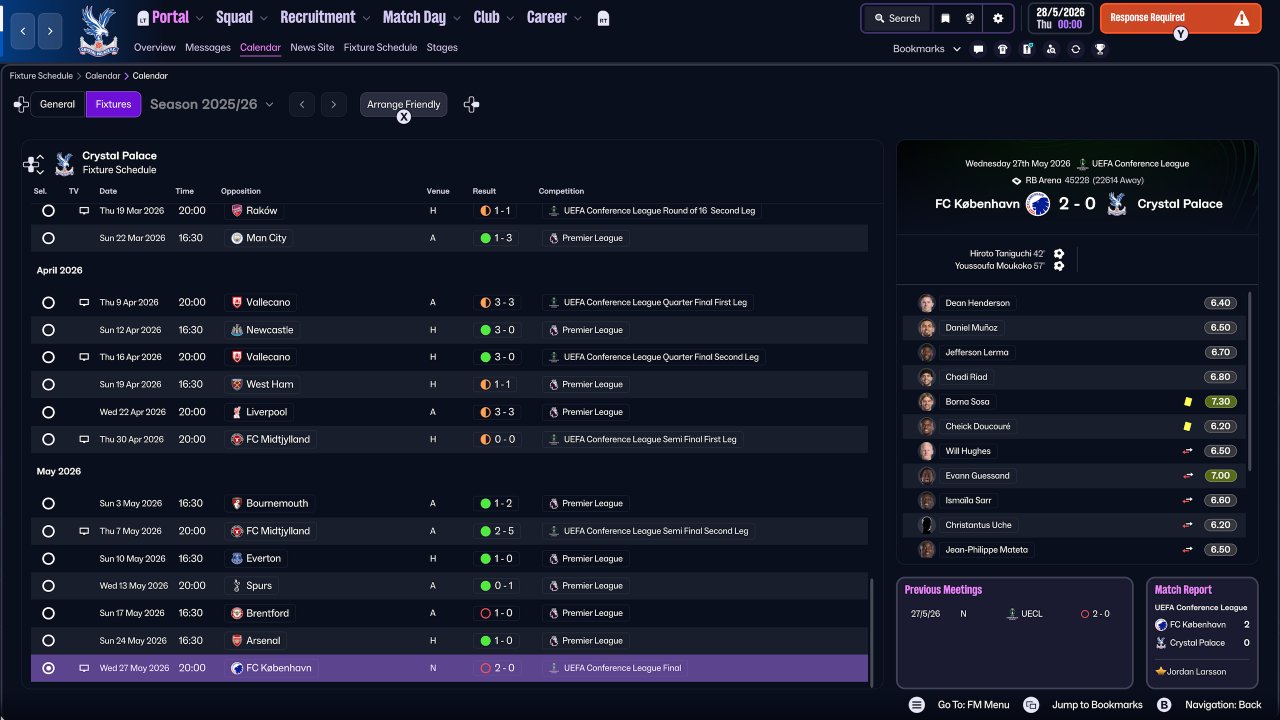
Task: Click the speech bubble messages bookmark icon
Action: tap(978, 49)
